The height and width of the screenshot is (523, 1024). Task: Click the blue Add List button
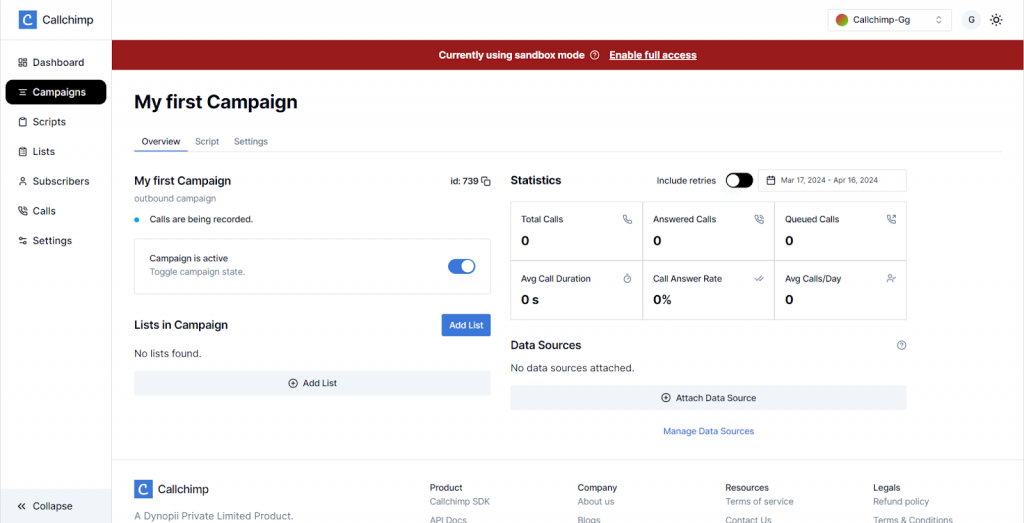[466, 325]
